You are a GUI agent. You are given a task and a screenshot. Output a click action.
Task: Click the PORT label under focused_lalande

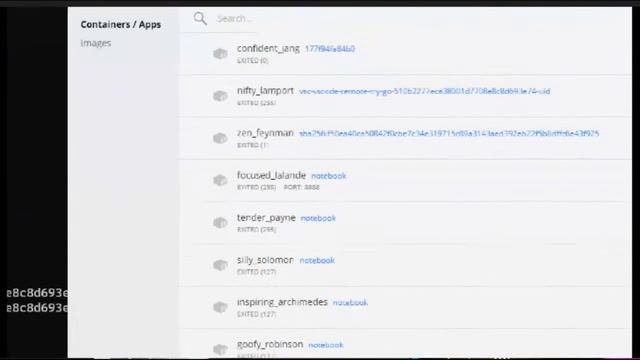click(x=302, y=187)
